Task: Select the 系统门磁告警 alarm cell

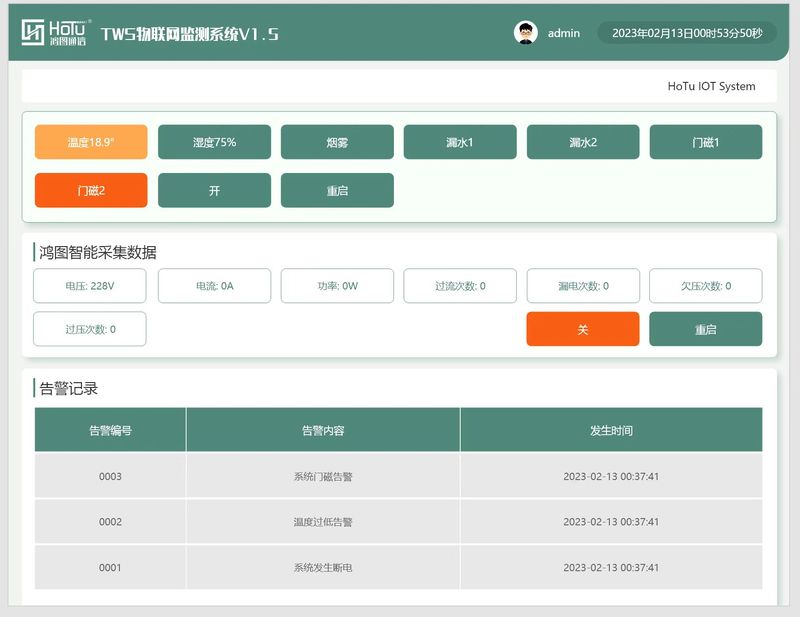Action: point(323,476)
